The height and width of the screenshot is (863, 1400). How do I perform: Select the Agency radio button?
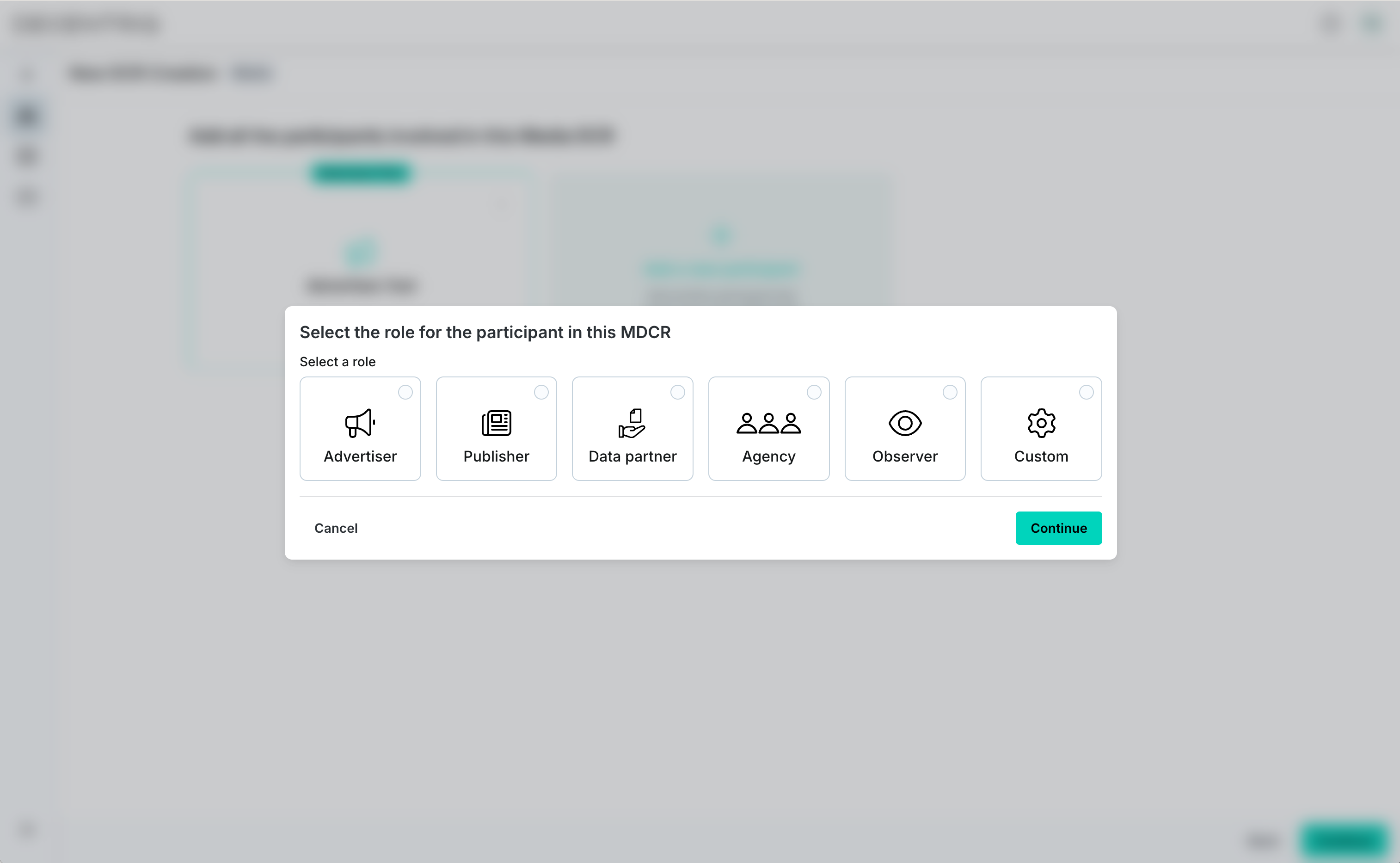point(814,392)
